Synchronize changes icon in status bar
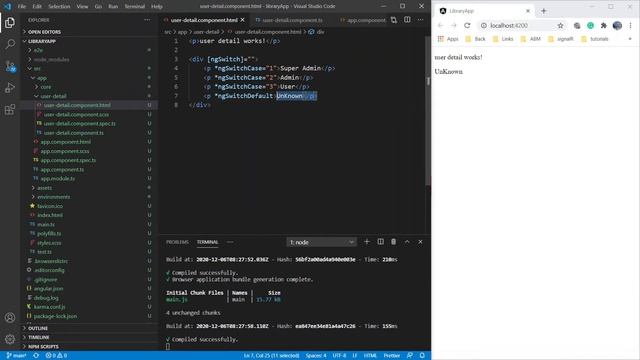Viewport: 640px width, 360px height. [36, 356]
